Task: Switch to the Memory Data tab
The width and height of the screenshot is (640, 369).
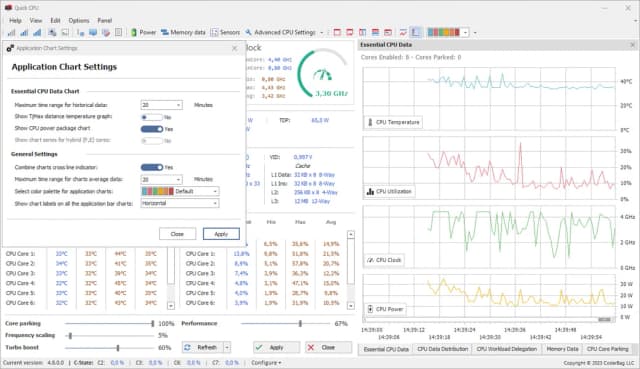Action: (x=562, y=349)
